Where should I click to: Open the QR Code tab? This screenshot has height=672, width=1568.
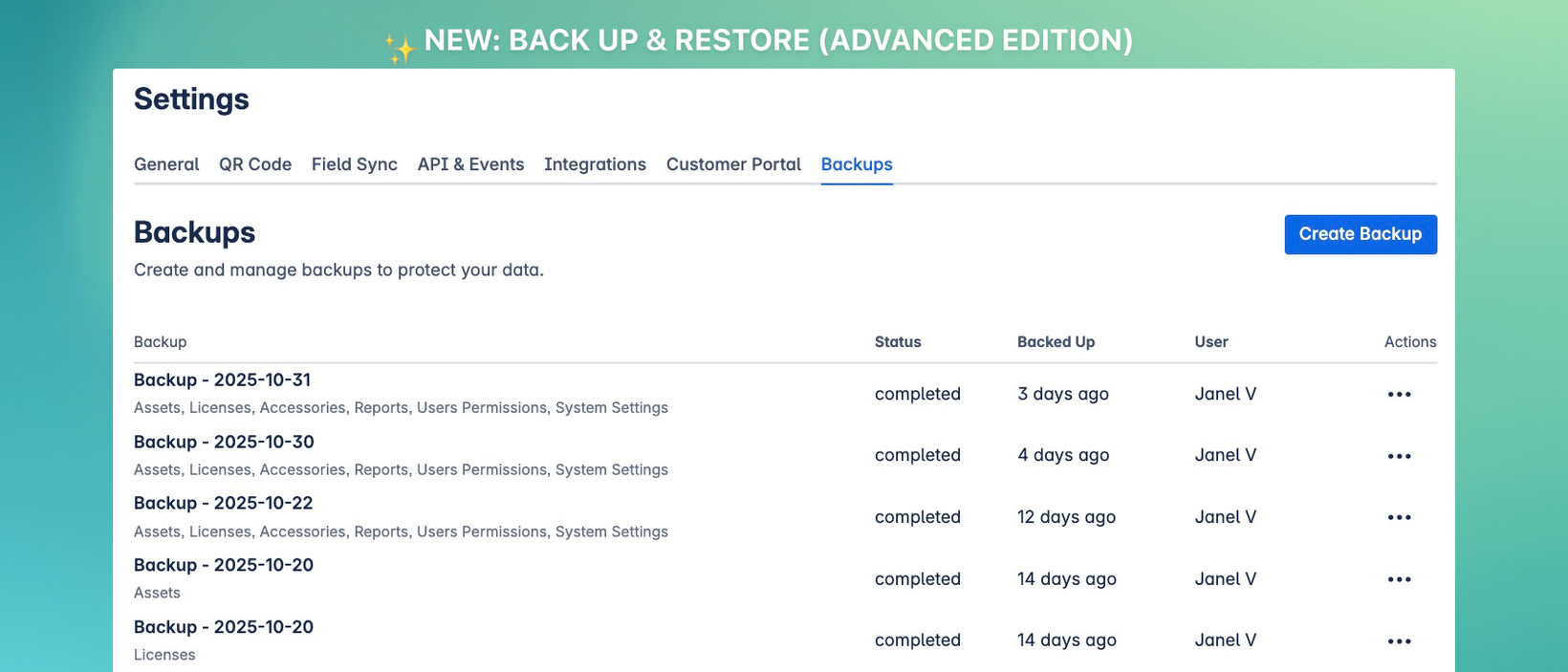point(255,164)
